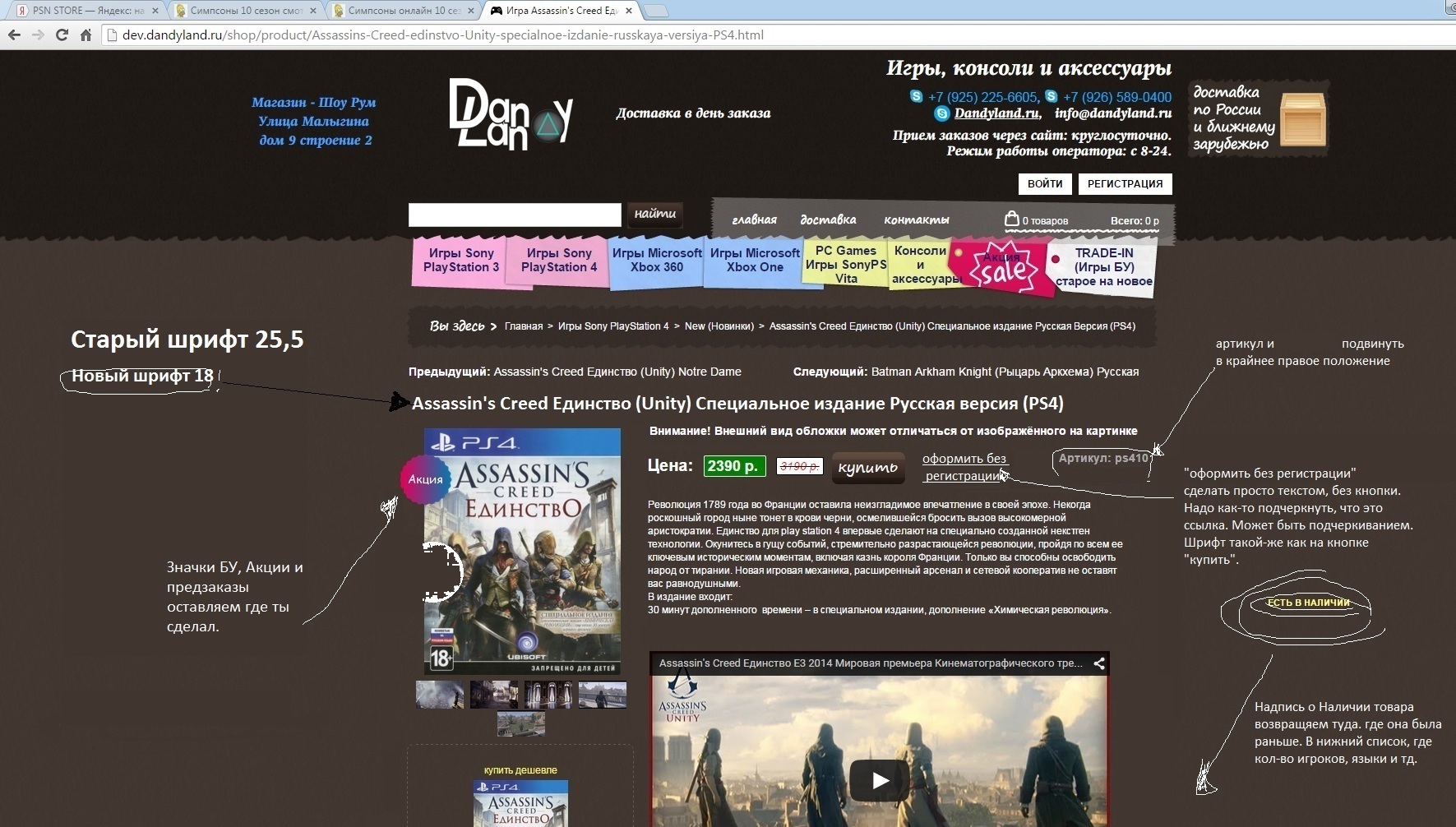This screenshot has width=1456, height=827.
Task: Select the third screenshot thumbnail
Action: point(548,695)
